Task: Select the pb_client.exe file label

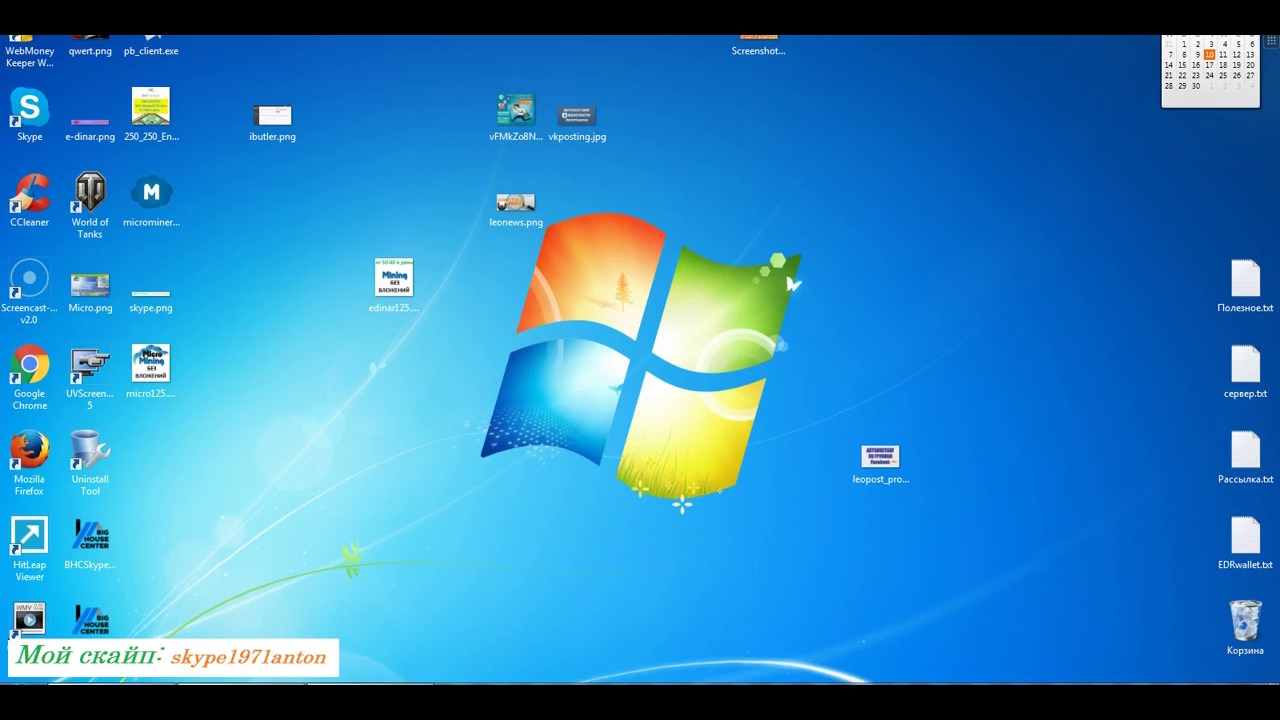Action: [151, 51]
